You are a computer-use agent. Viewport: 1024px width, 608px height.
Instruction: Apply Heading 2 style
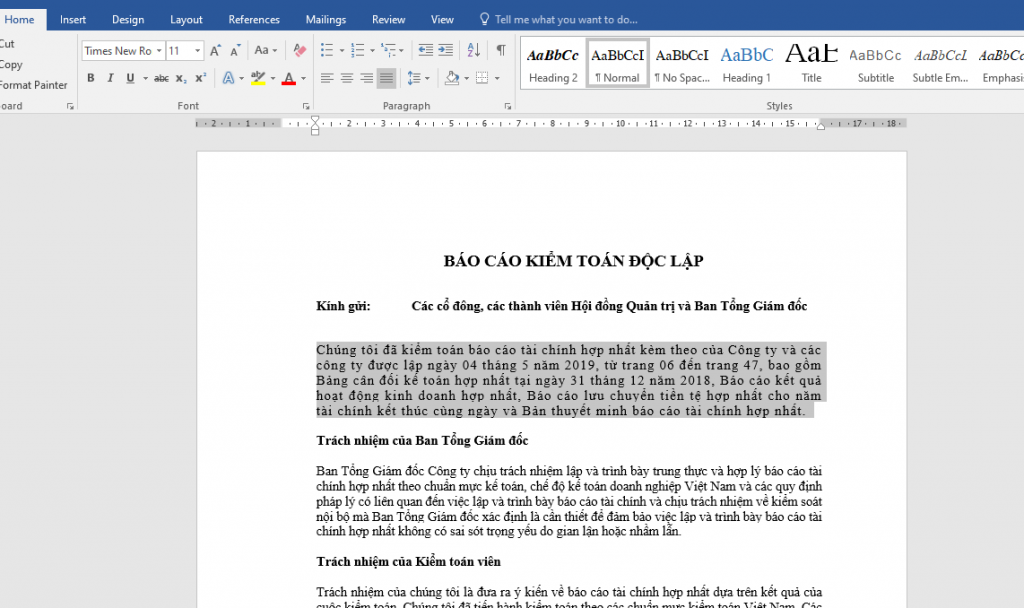(553, 65)
